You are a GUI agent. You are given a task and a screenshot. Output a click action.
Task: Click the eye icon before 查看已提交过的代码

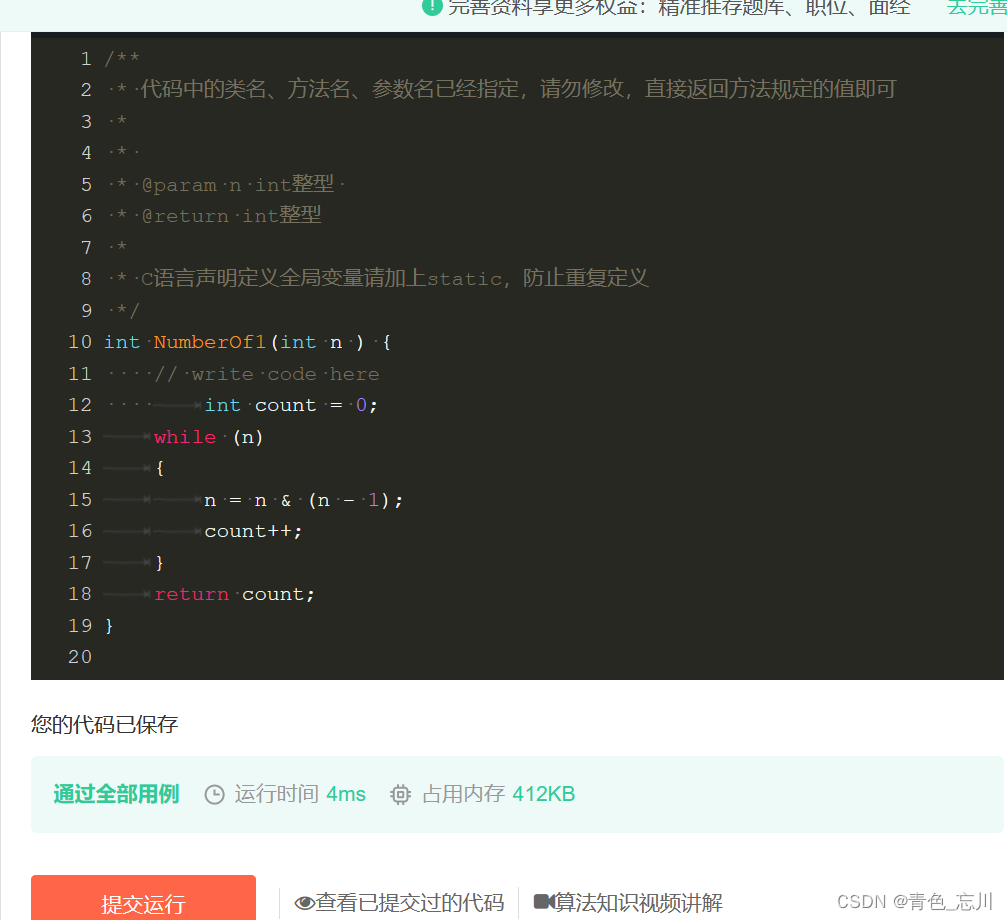[x=304, y=903]
